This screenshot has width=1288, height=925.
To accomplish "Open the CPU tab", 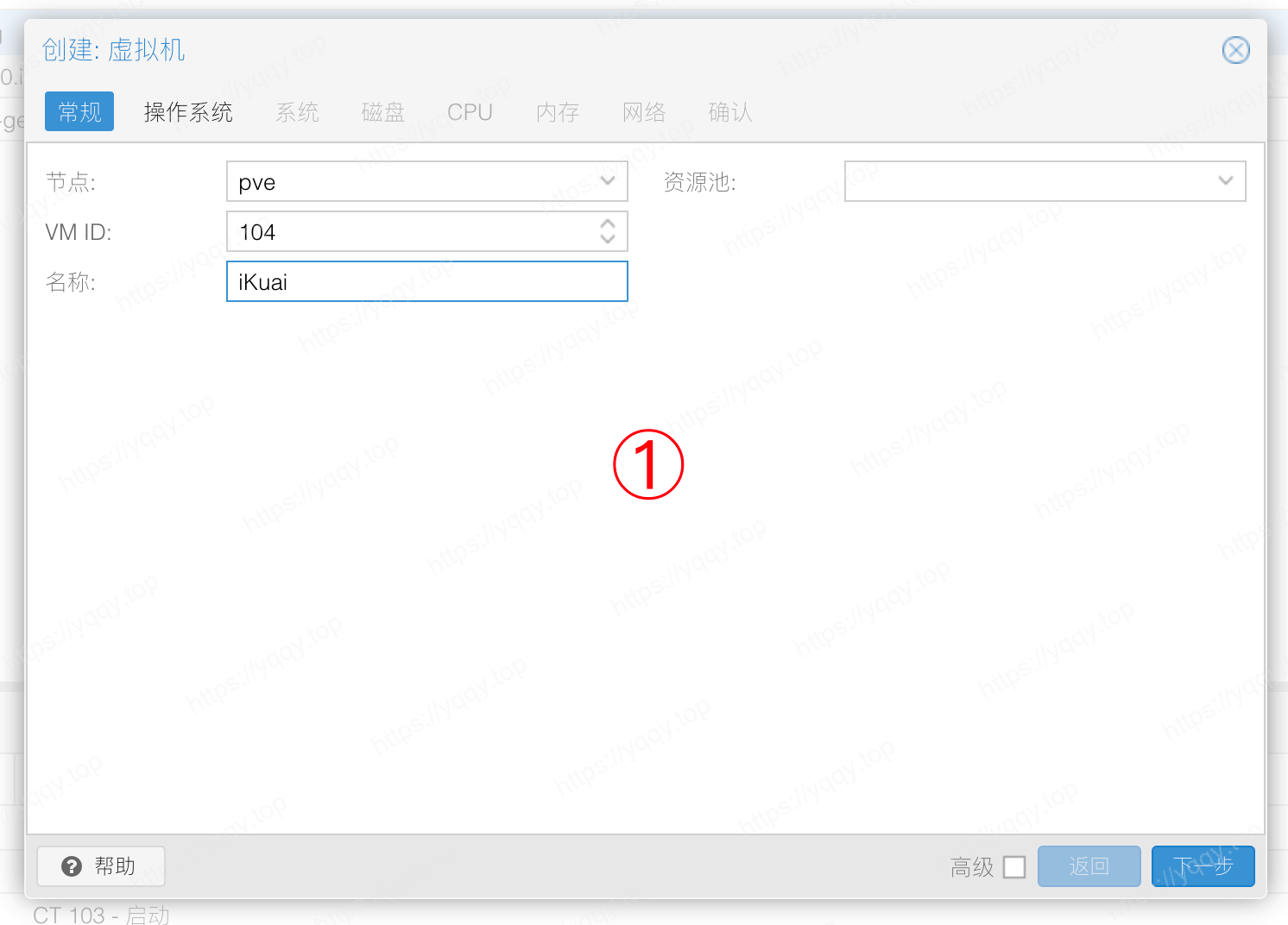I will pyautogui.click(x=470, y=112).
